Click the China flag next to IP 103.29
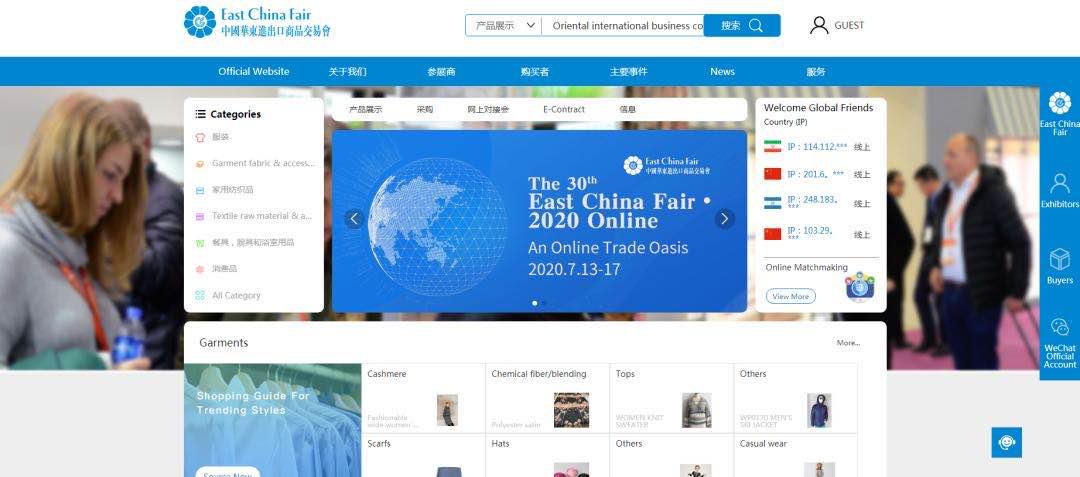Screen dimensions: 1080x477 point(773,234)
